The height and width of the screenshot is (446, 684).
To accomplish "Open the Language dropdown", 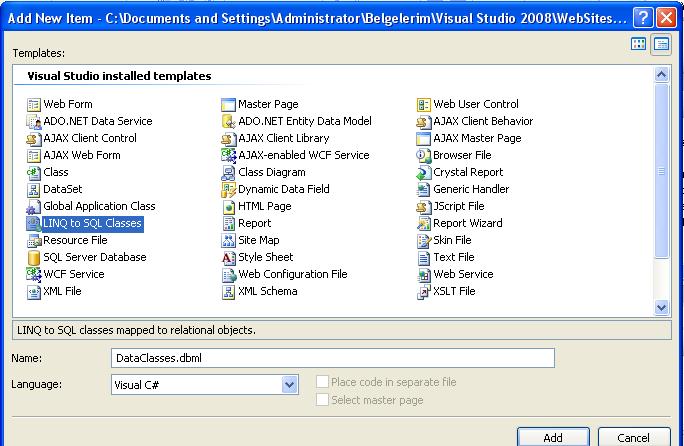I will coord(289,384).
